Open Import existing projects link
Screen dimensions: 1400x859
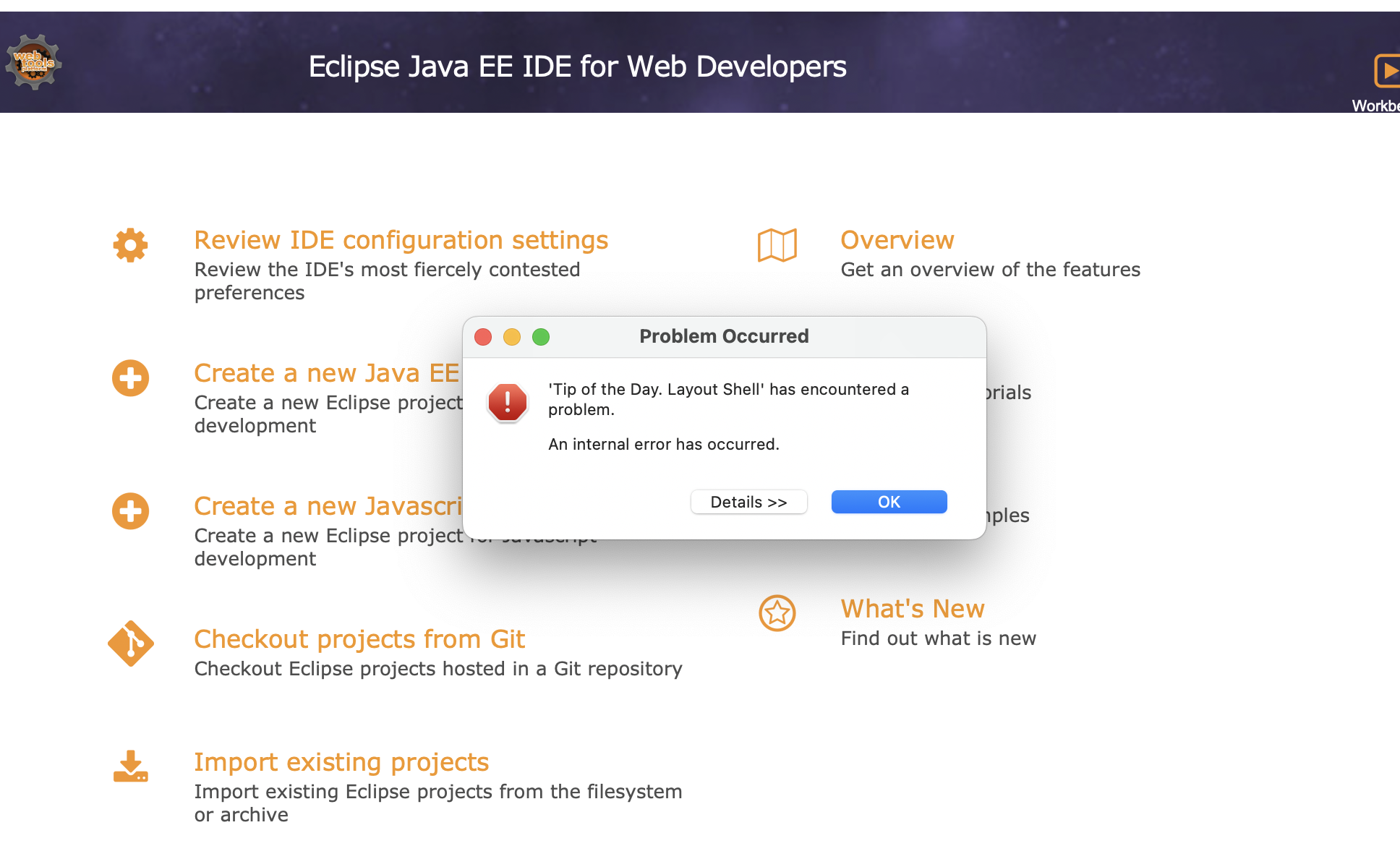click(341, 762)
